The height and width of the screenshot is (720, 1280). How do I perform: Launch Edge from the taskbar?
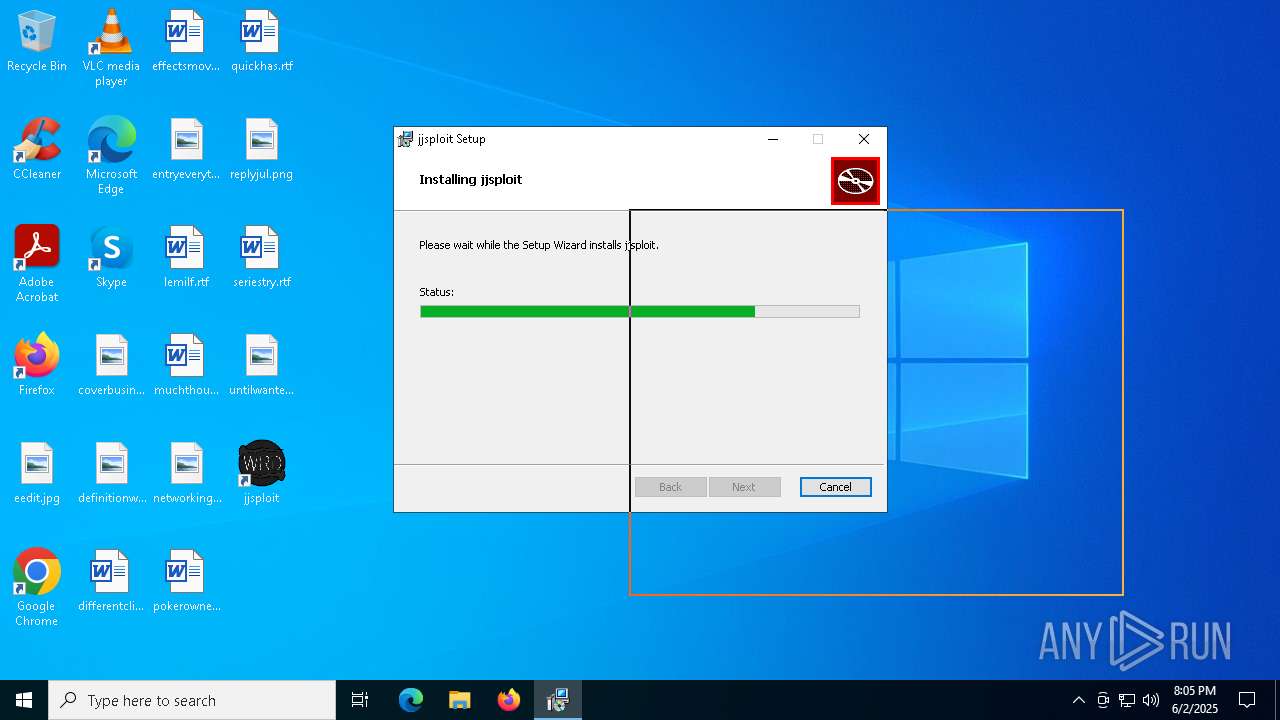[x=411, y=700]
